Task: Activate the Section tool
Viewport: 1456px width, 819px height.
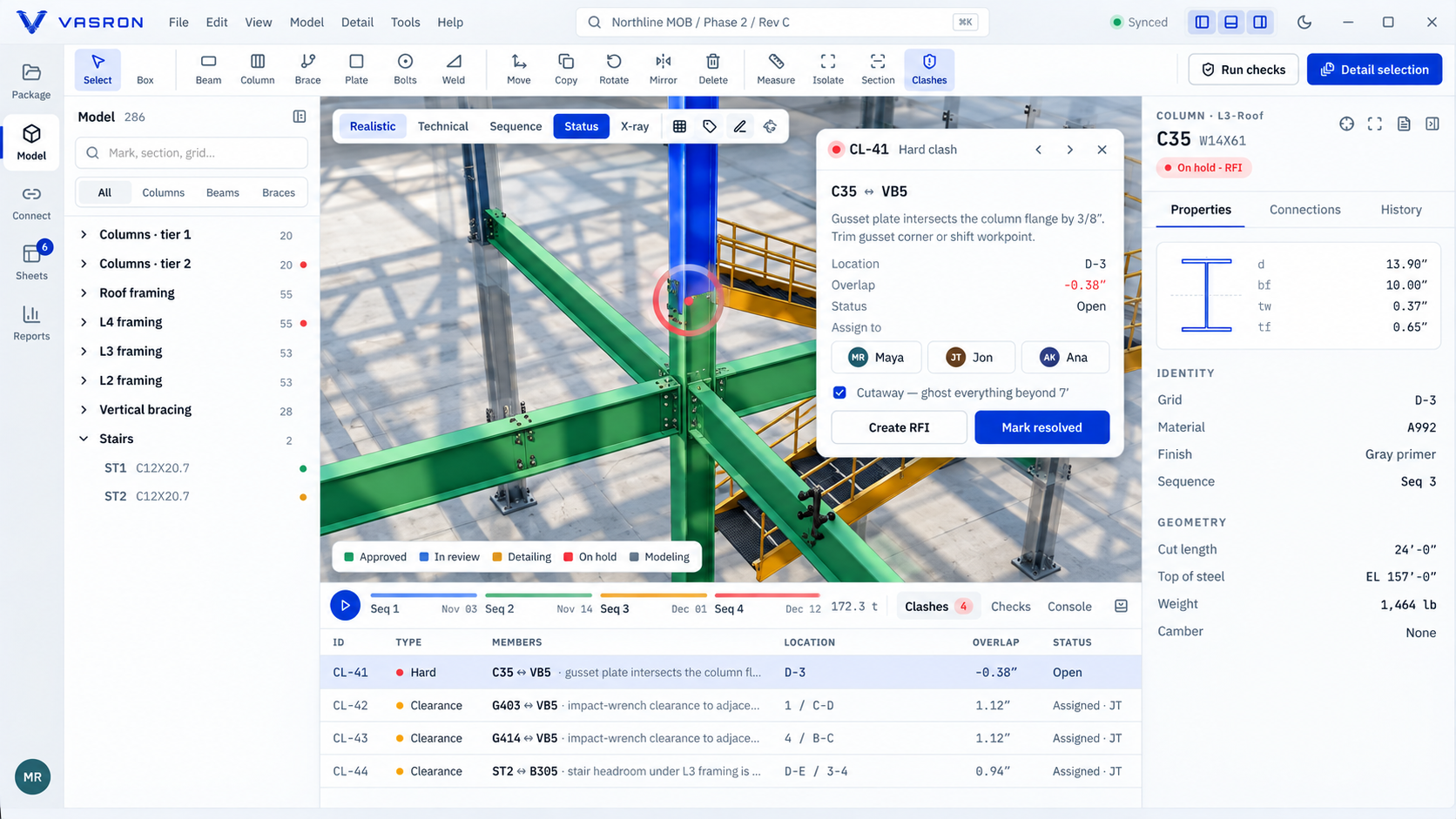Action: 878,70
